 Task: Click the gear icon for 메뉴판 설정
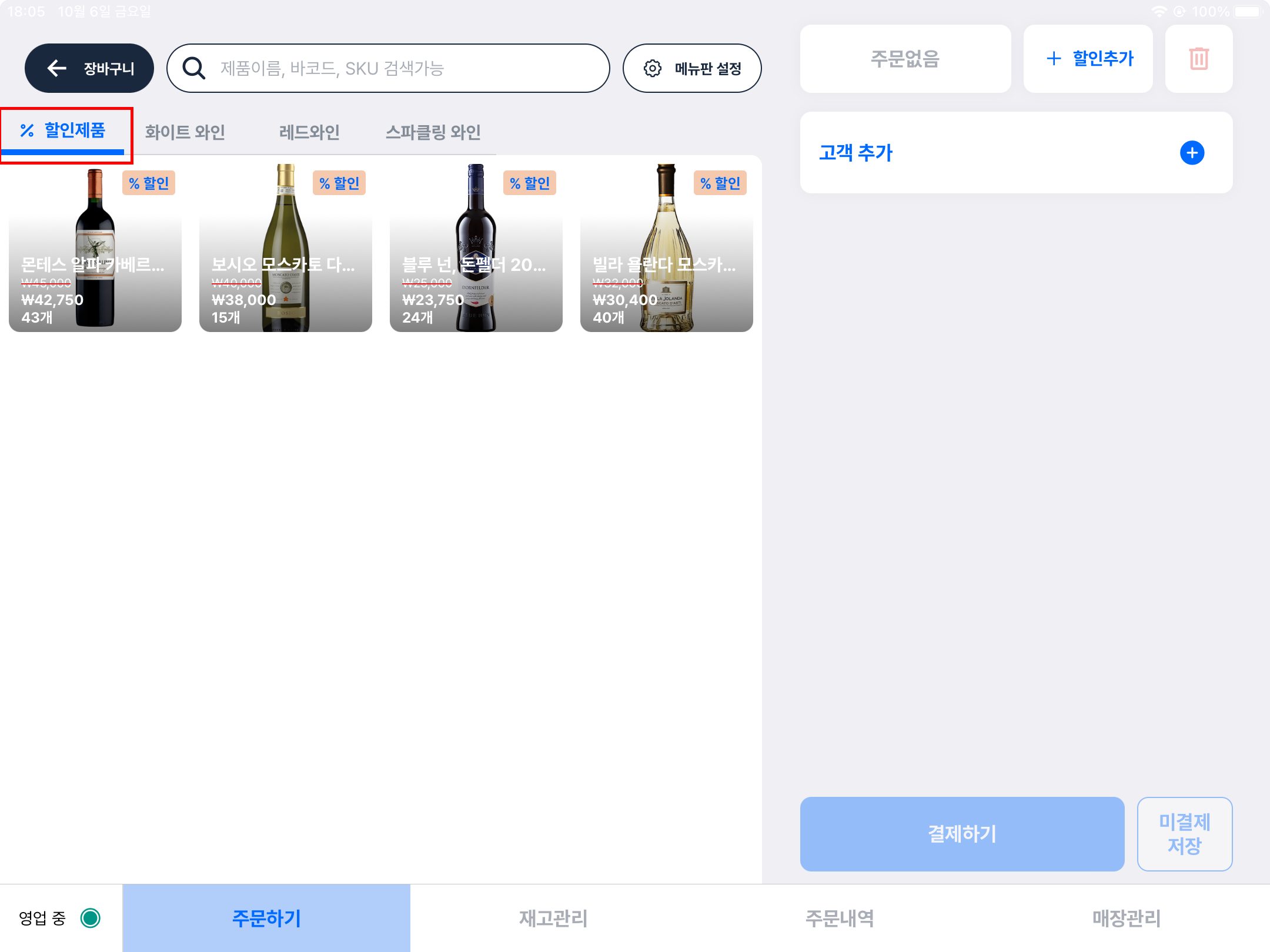[x=652, y=68]
